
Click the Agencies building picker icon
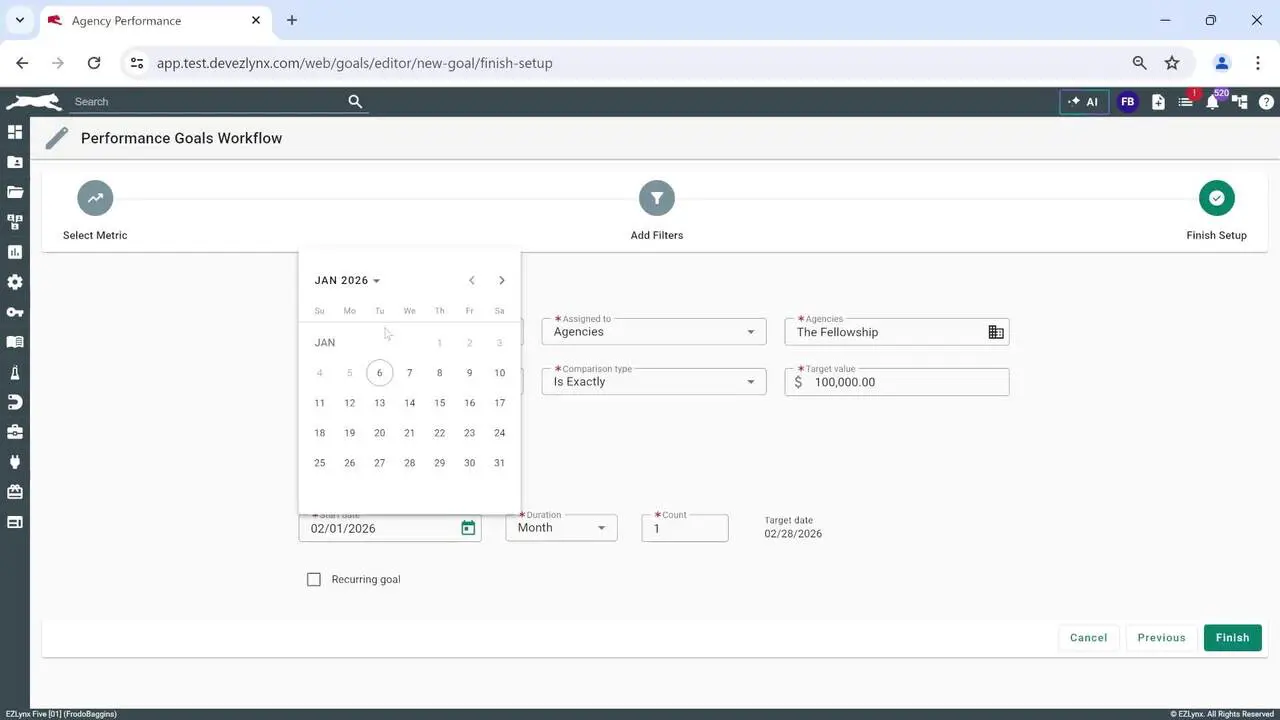pos(996,332)
